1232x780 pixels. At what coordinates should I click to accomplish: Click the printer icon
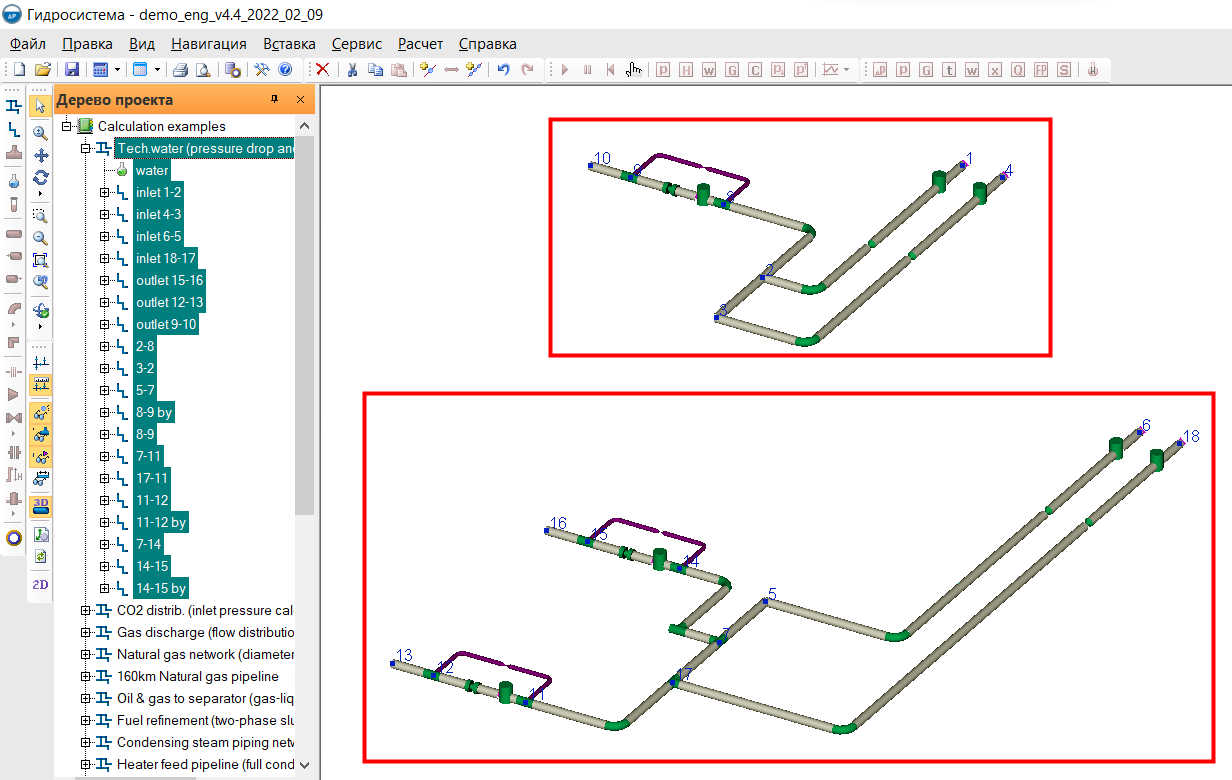click(181, 70)
